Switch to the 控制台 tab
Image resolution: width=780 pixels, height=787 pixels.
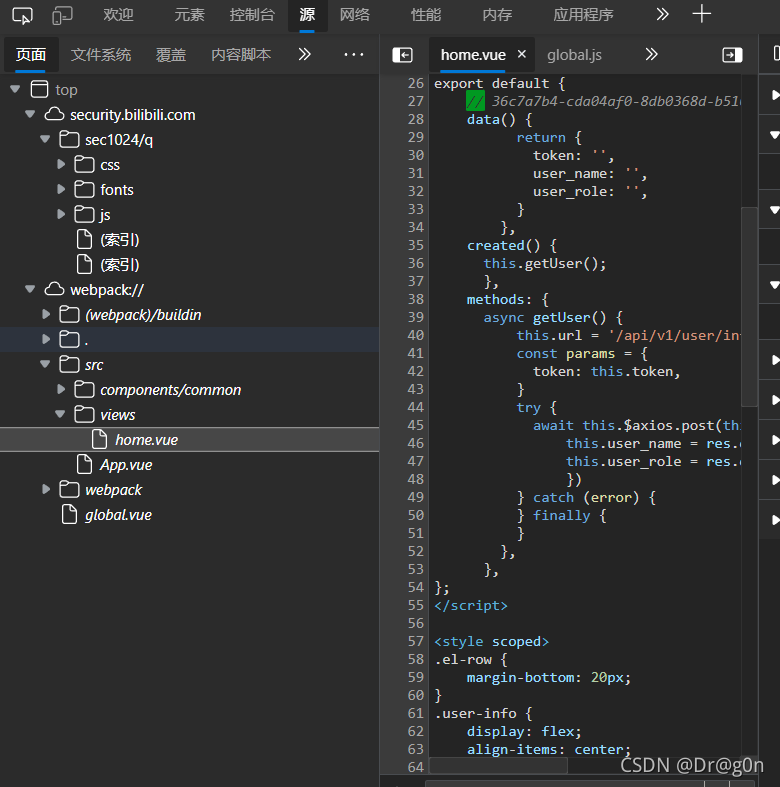(252, 15)
